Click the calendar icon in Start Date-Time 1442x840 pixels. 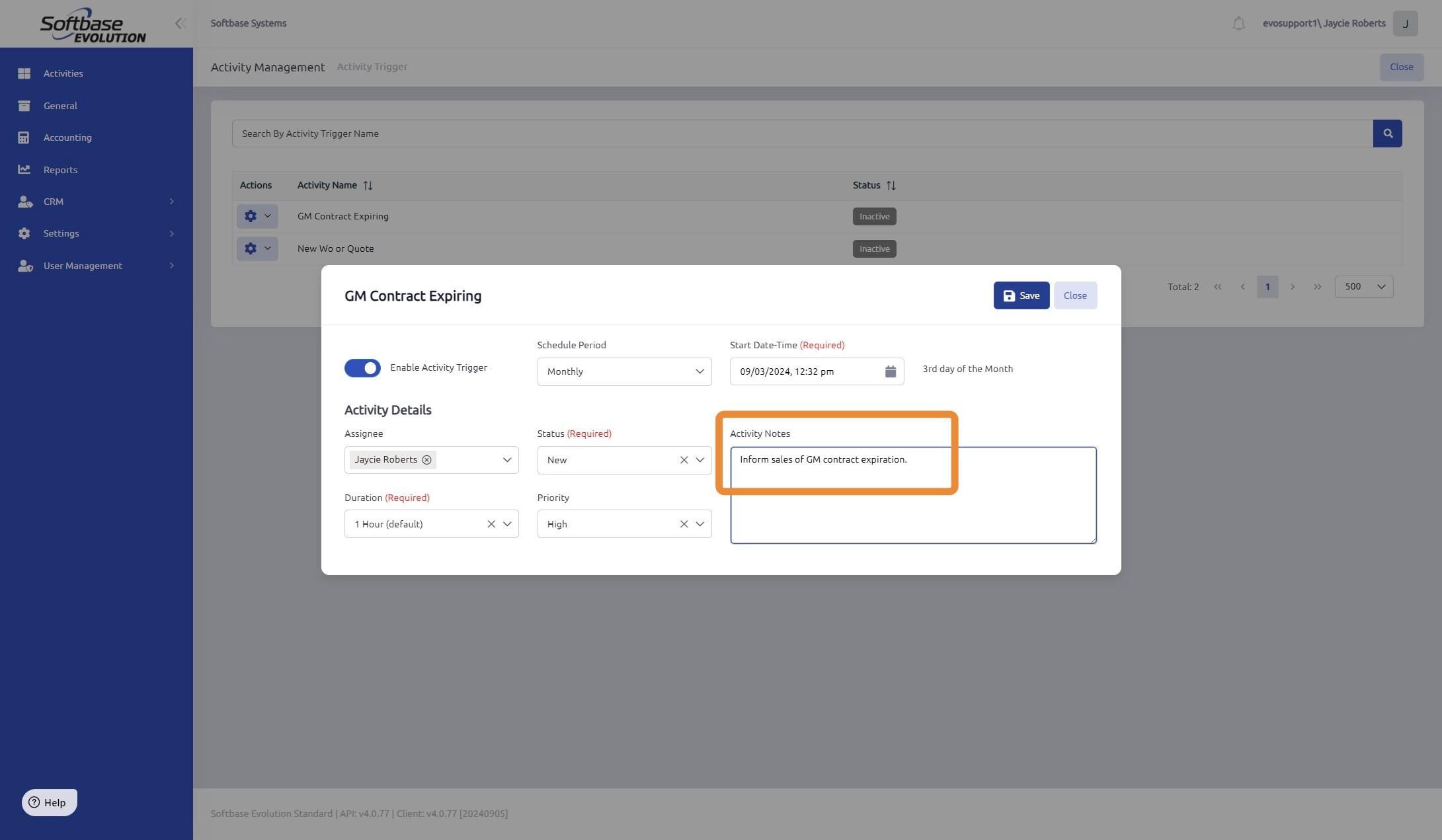coord(890,371)
